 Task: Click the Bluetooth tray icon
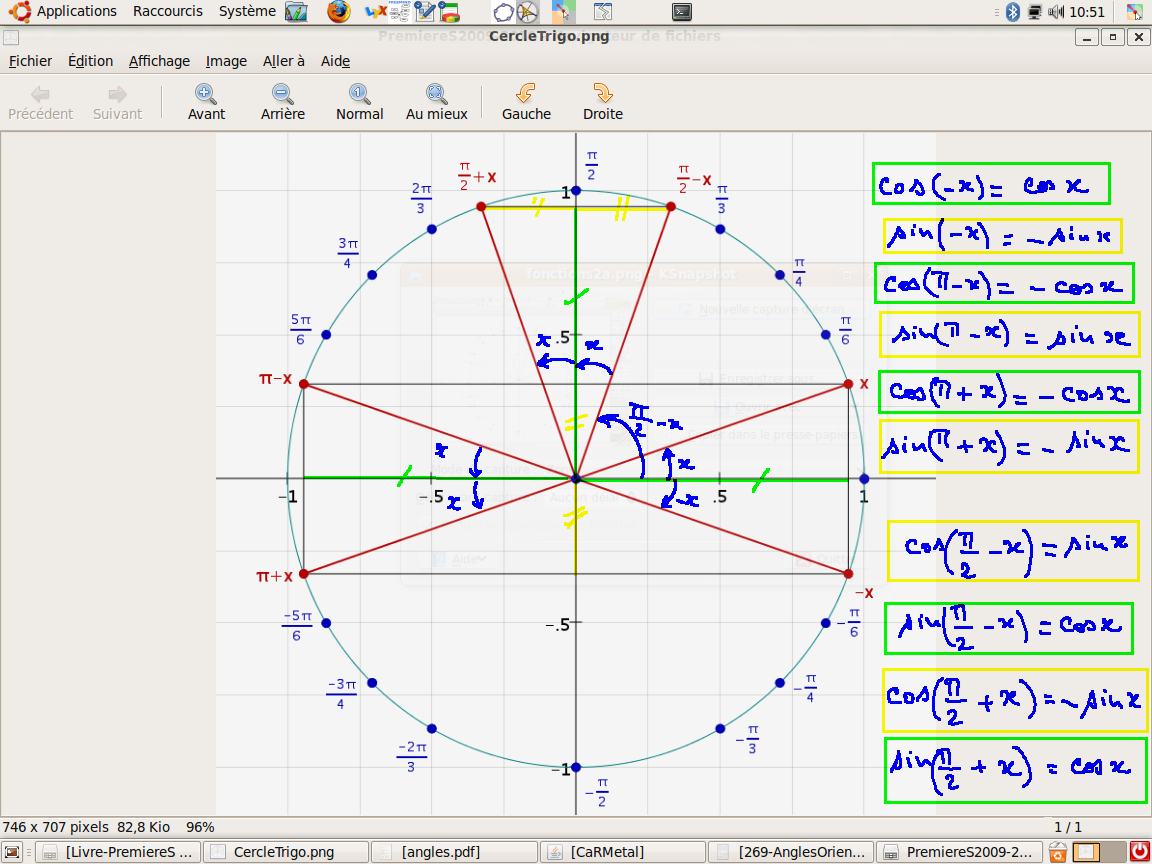1011,12
